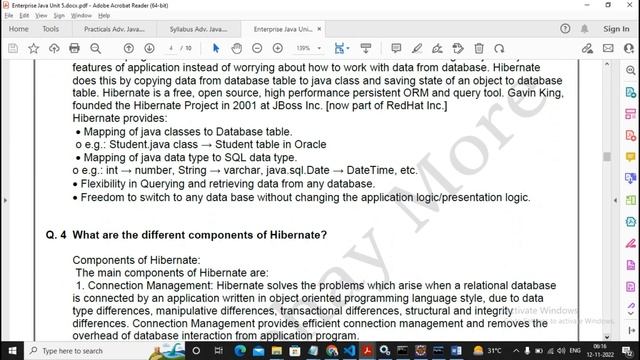Viewport: 640px width, 360px height.
Task: Click the Sign In button
Action: (x=616, y=29)
